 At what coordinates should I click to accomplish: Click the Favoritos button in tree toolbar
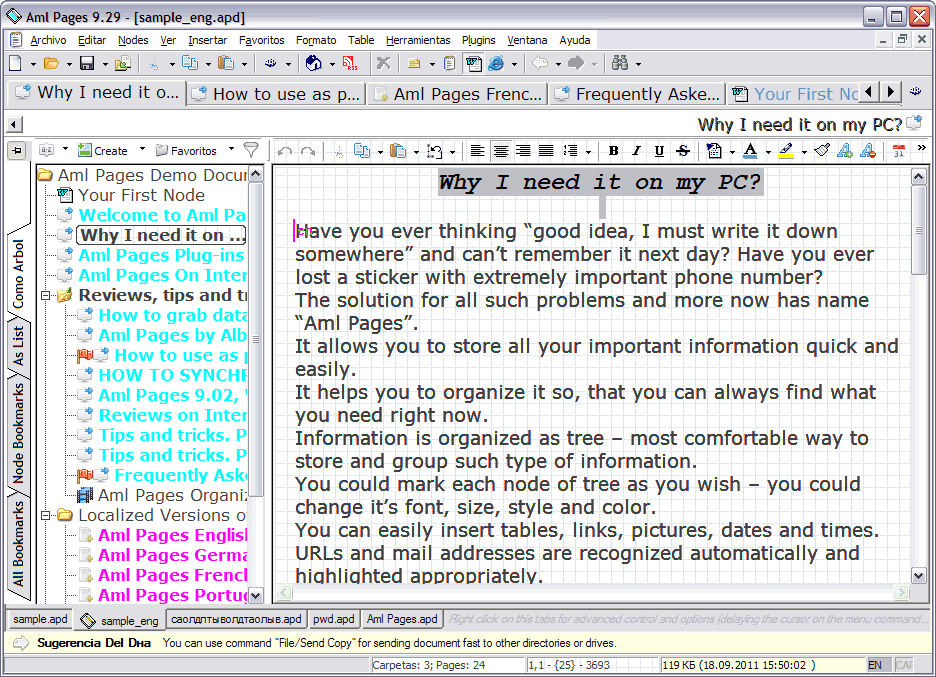pyautogui.click(x=186, y=150)
